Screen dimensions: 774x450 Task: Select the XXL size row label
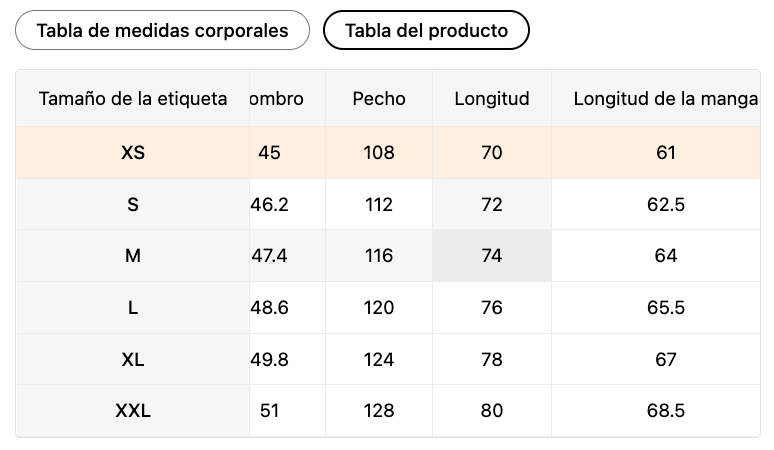(x=133, y=411)
